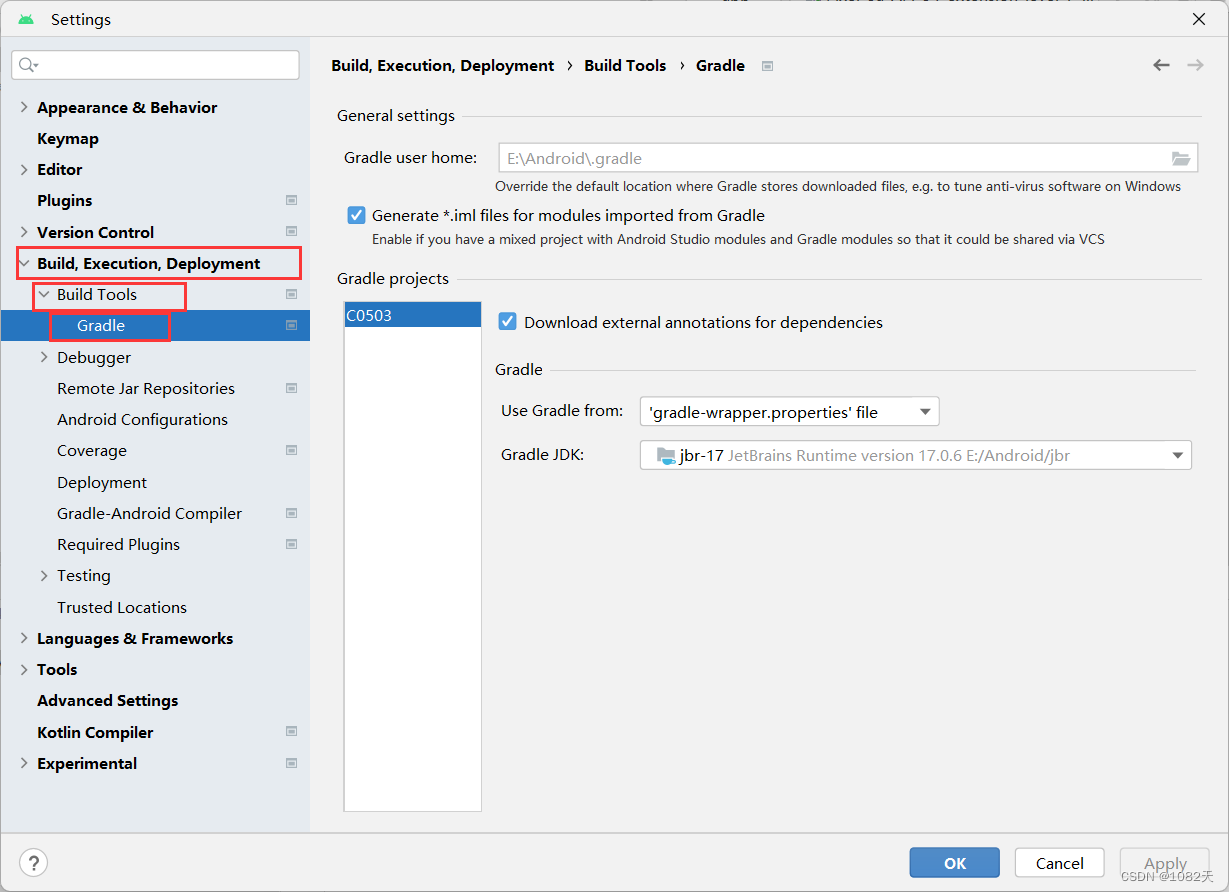Click the project-settings icon on Gradle-Android Compiler row
The height and width of the screenshot is (892, 1229).
pyautogui.click(x=291, y=513)
